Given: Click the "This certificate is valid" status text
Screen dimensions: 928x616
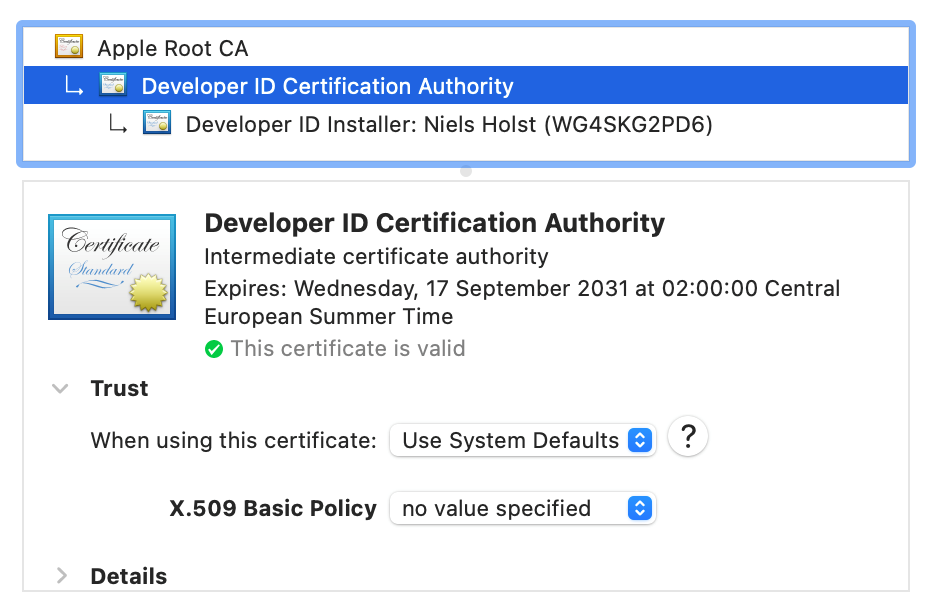Looking at the screenshot, I should (x=347, y=349).
